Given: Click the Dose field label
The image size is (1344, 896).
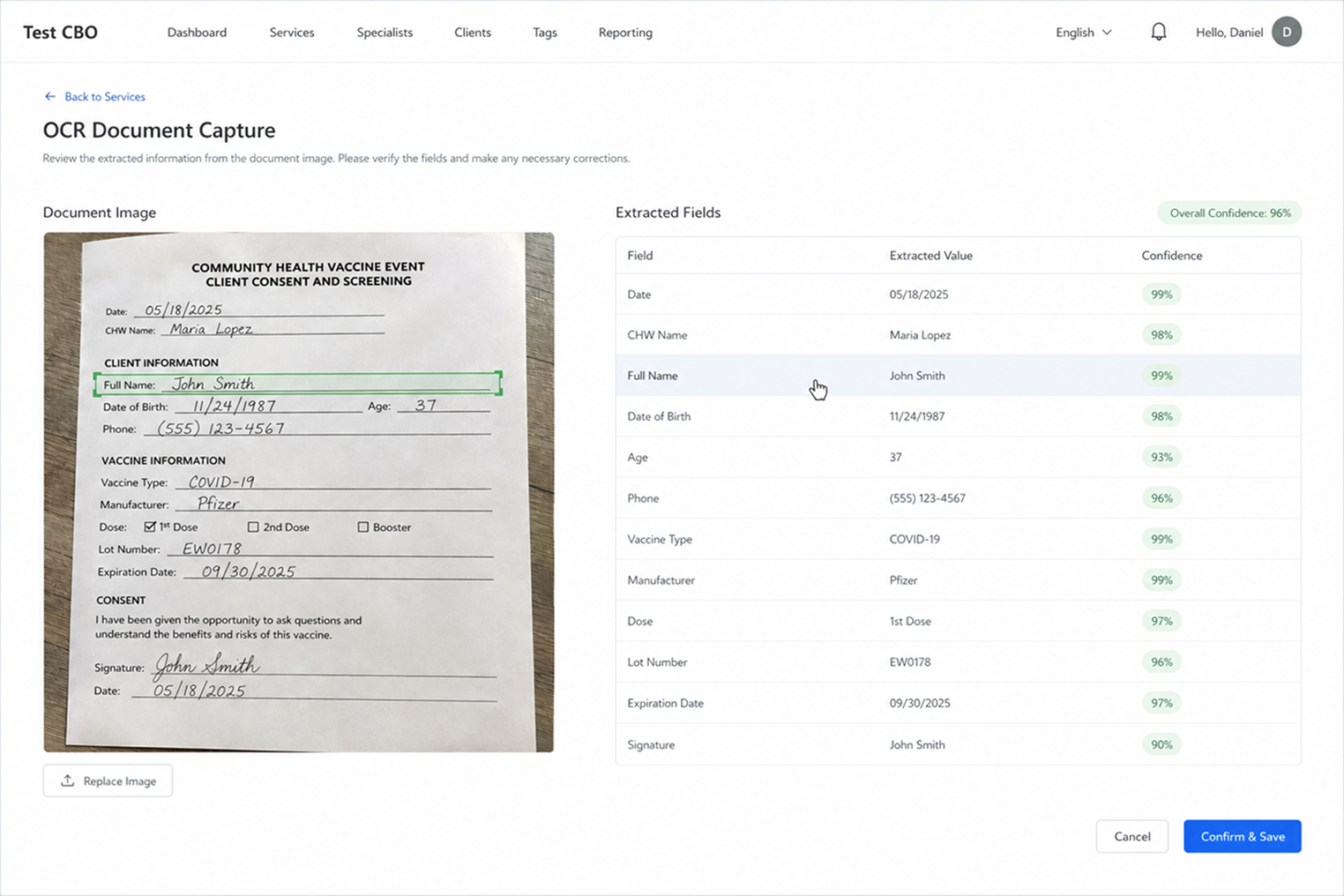Looking at the screenshot, I should click(639, 621).
